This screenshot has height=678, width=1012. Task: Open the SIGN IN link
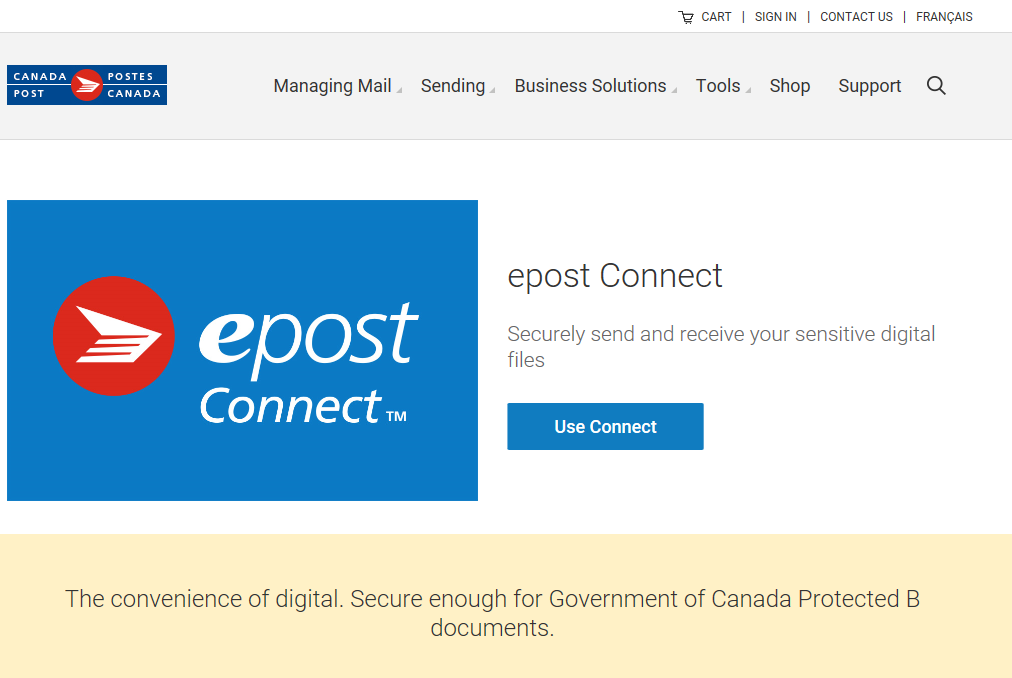[x=776, y=16]
